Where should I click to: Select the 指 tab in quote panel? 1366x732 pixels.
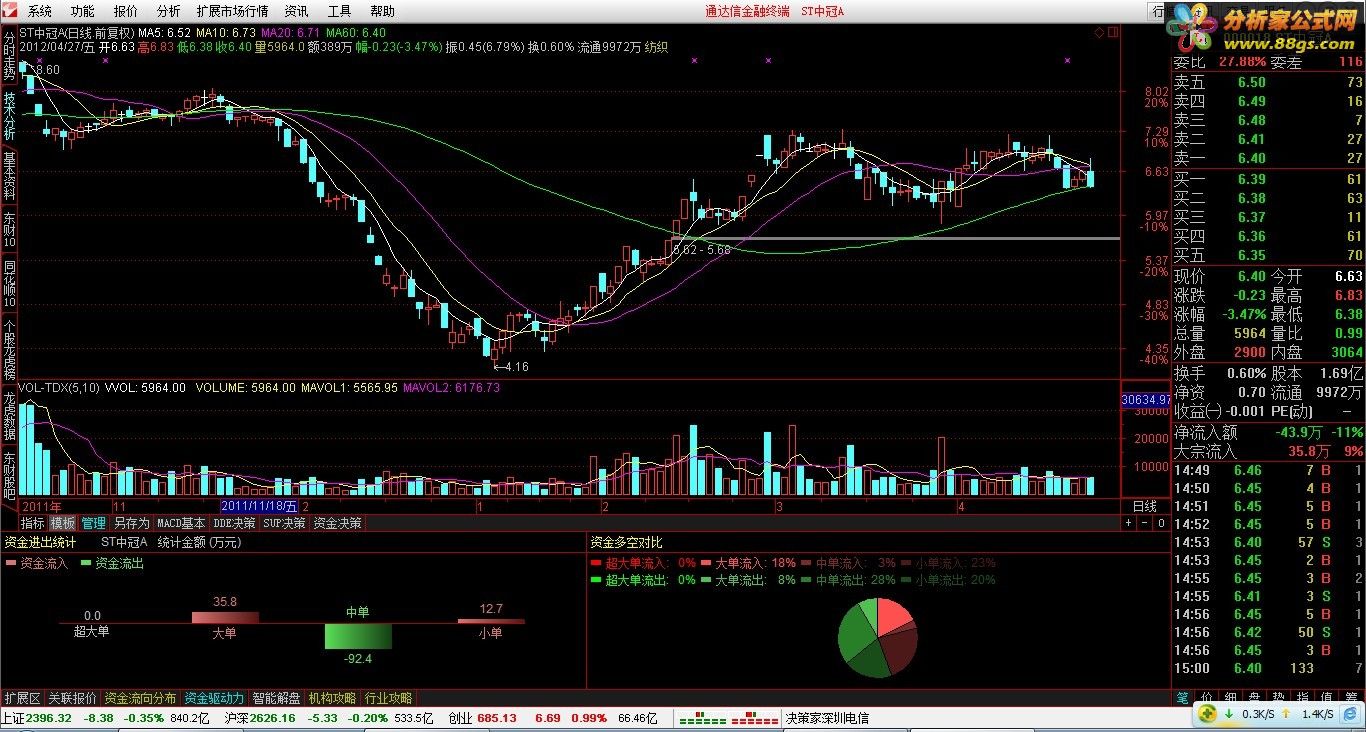pos(1302,697)
